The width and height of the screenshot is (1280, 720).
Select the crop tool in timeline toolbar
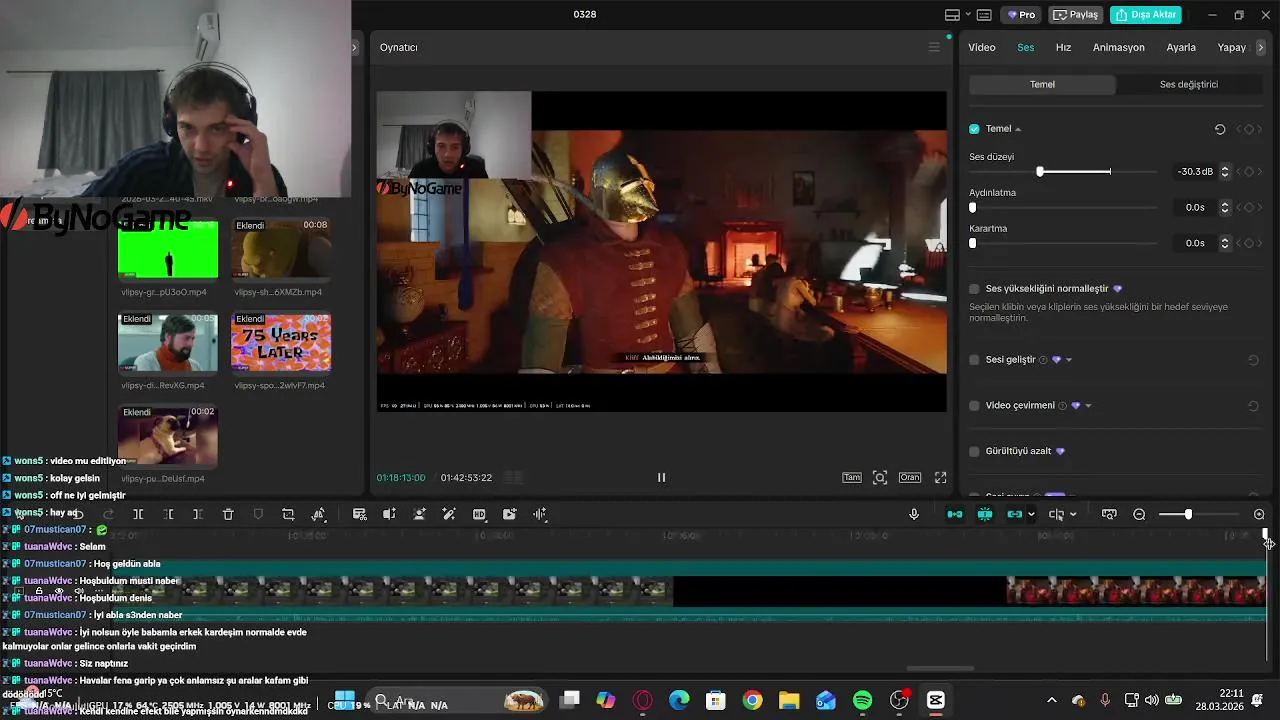pyautogui.click(x=288, y=514)
